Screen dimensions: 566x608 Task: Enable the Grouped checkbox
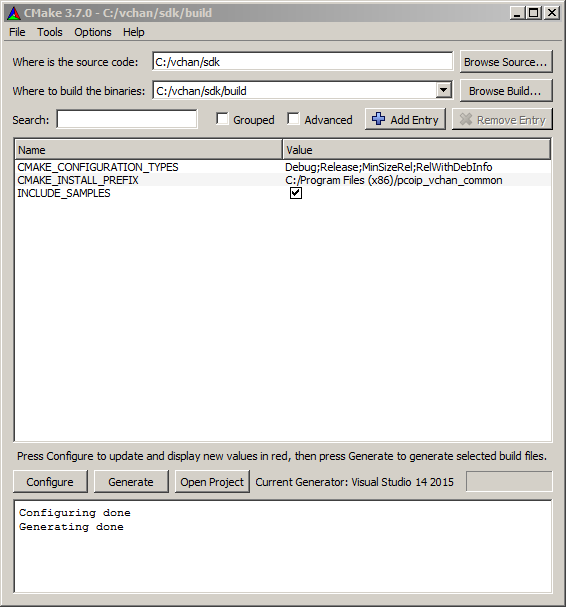point(222,119)
